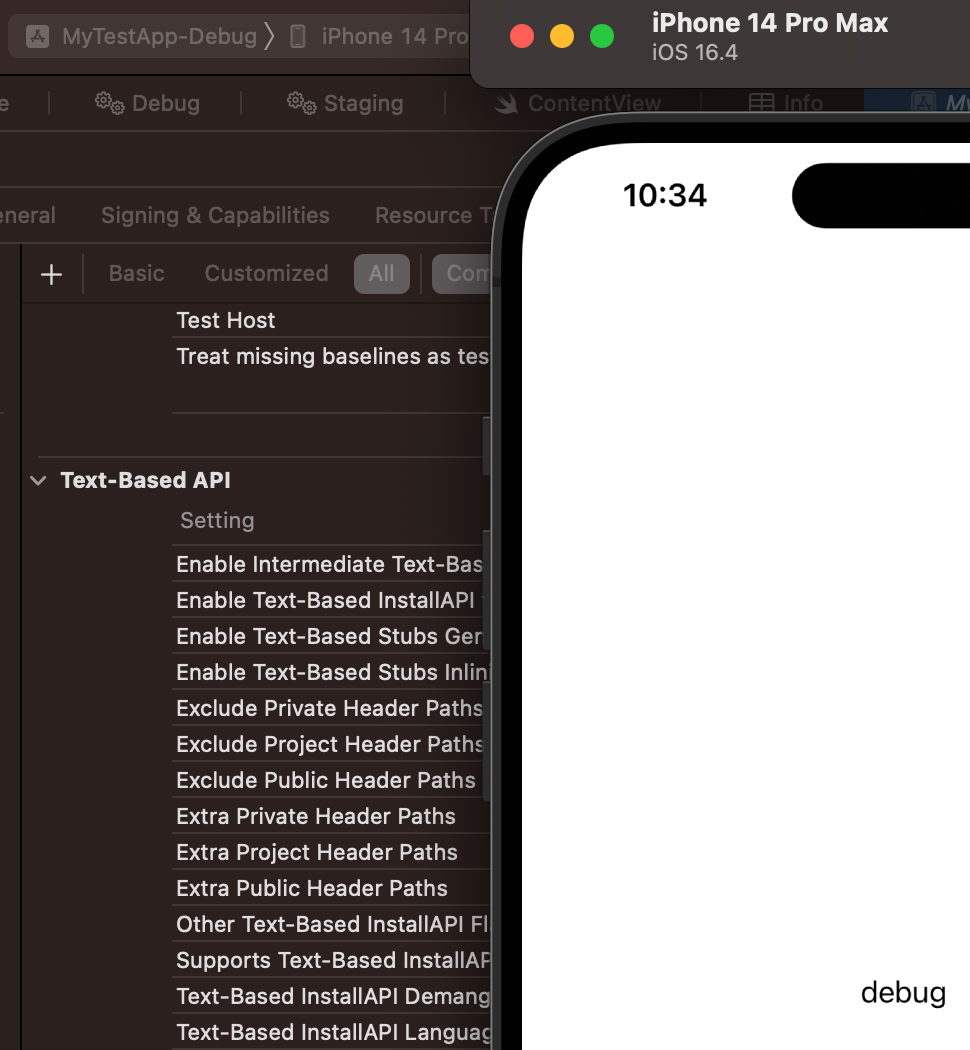Click the MyTestApp-Debug scheme icon
This screenshot has height=1050, width=970.
(37, 36)
